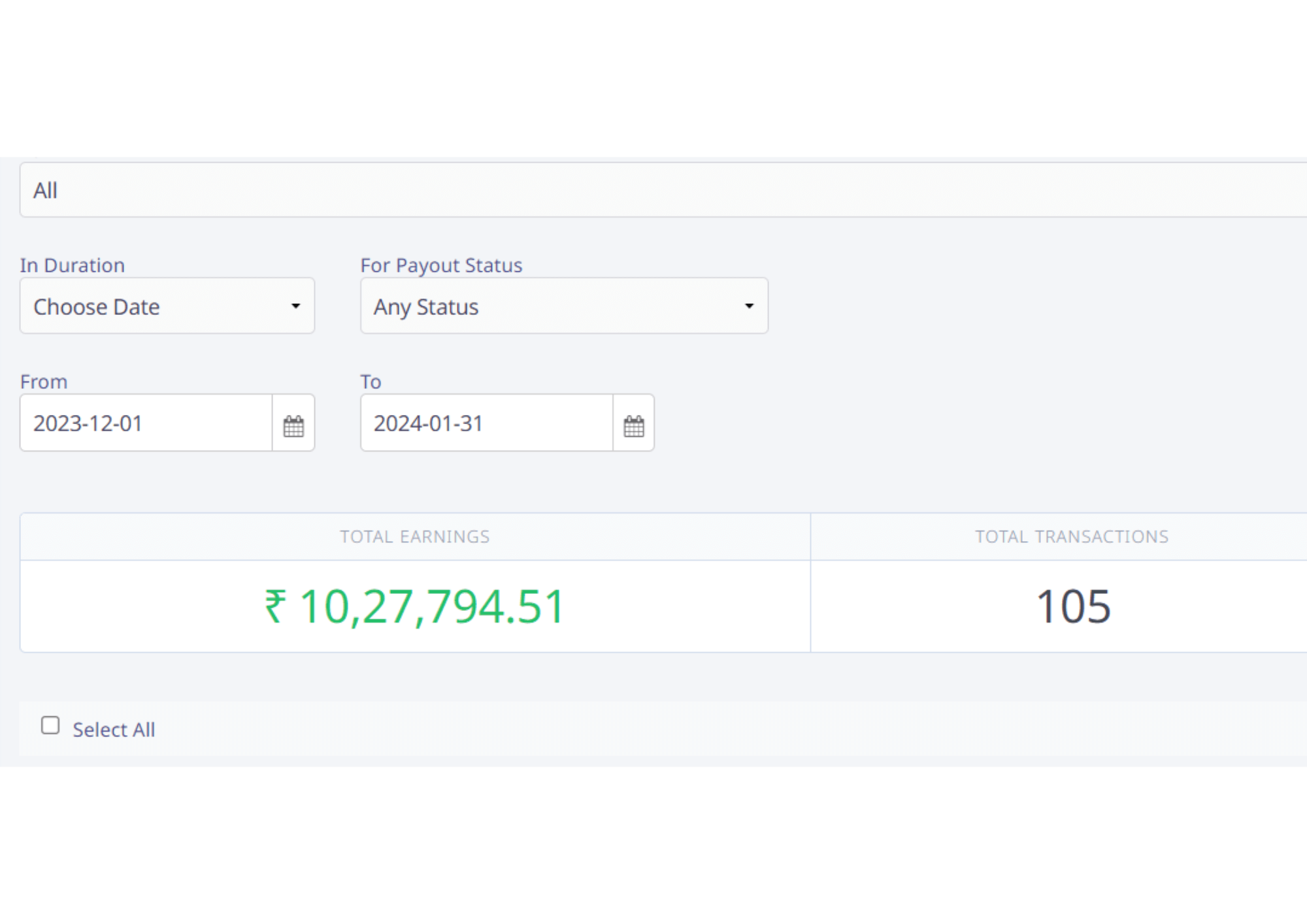
Task: Open the To date calendar picker icon
Action: (x=633, y=425)
